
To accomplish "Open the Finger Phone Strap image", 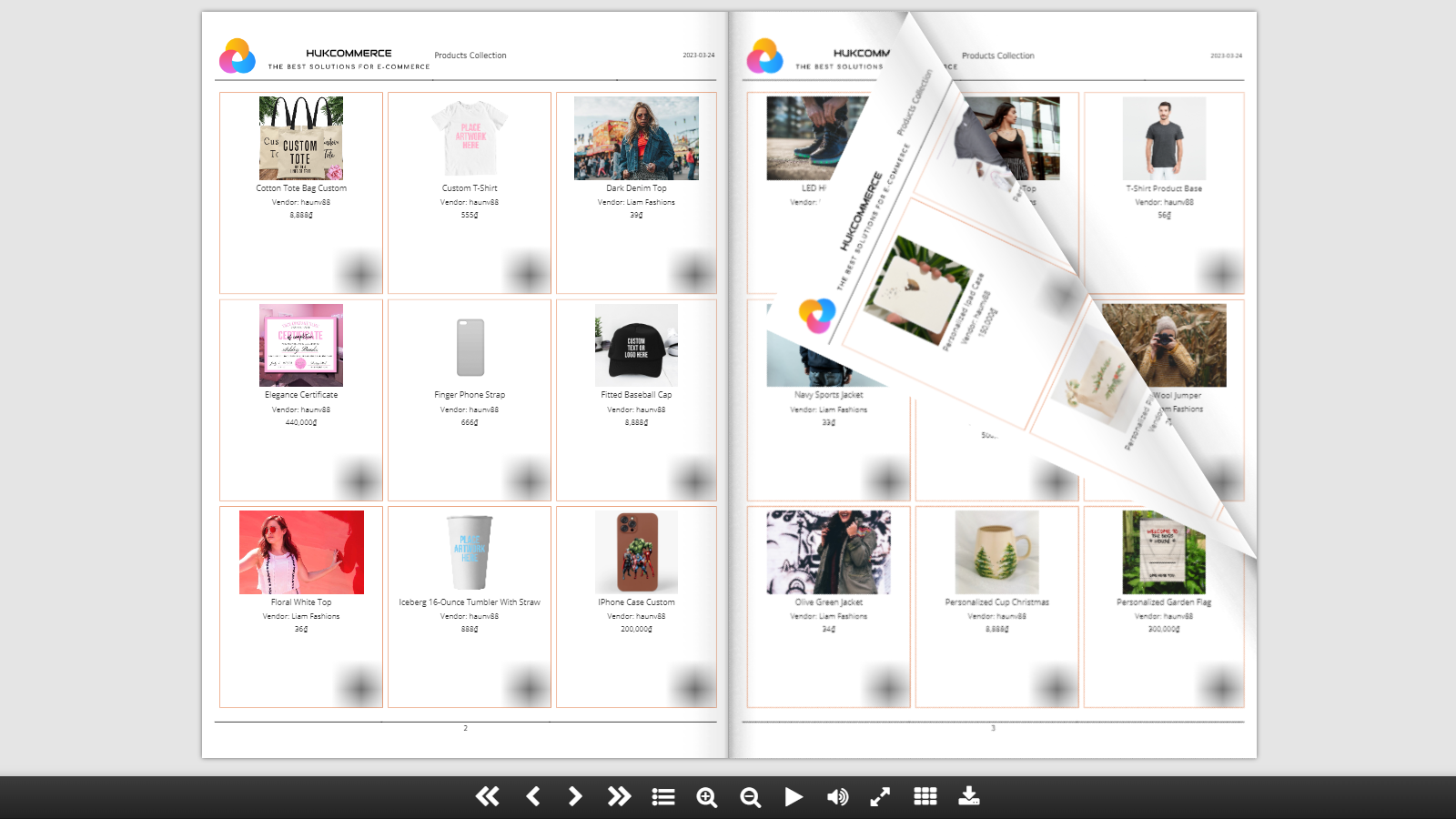I will (470, 345).
